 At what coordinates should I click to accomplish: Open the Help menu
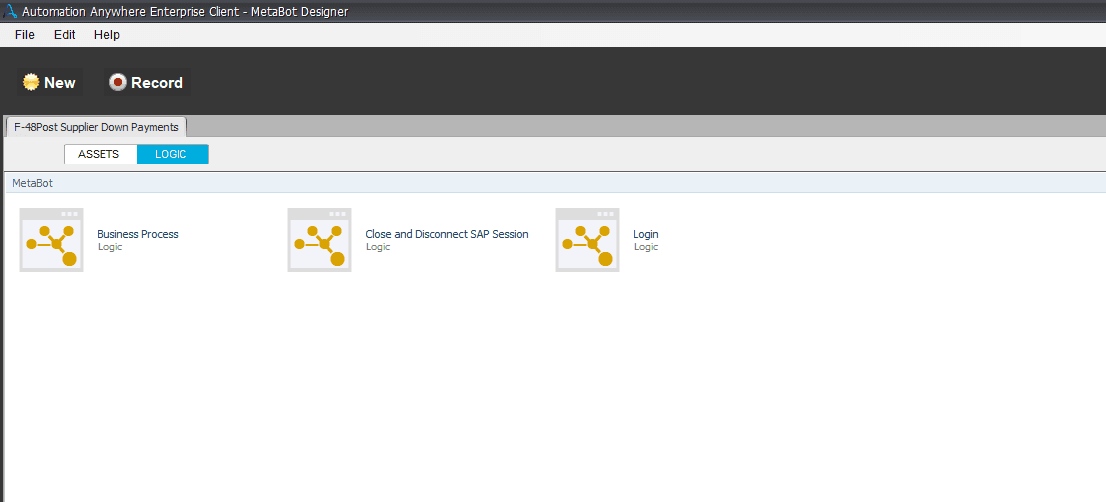coord(107,35)
